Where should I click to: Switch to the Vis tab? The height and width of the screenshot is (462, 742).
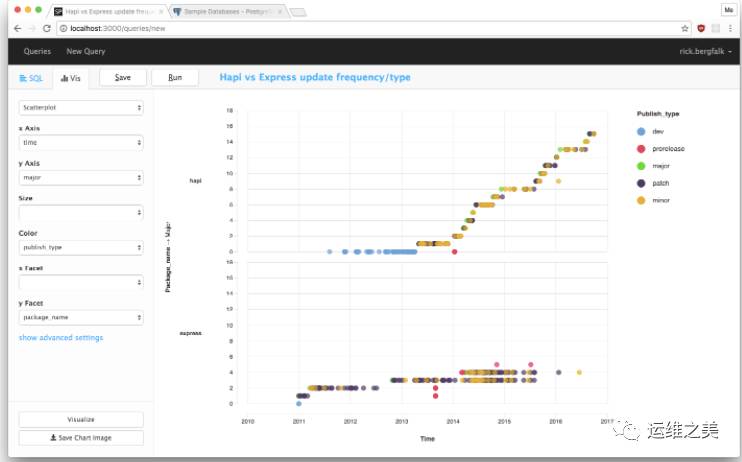(71, 78)
